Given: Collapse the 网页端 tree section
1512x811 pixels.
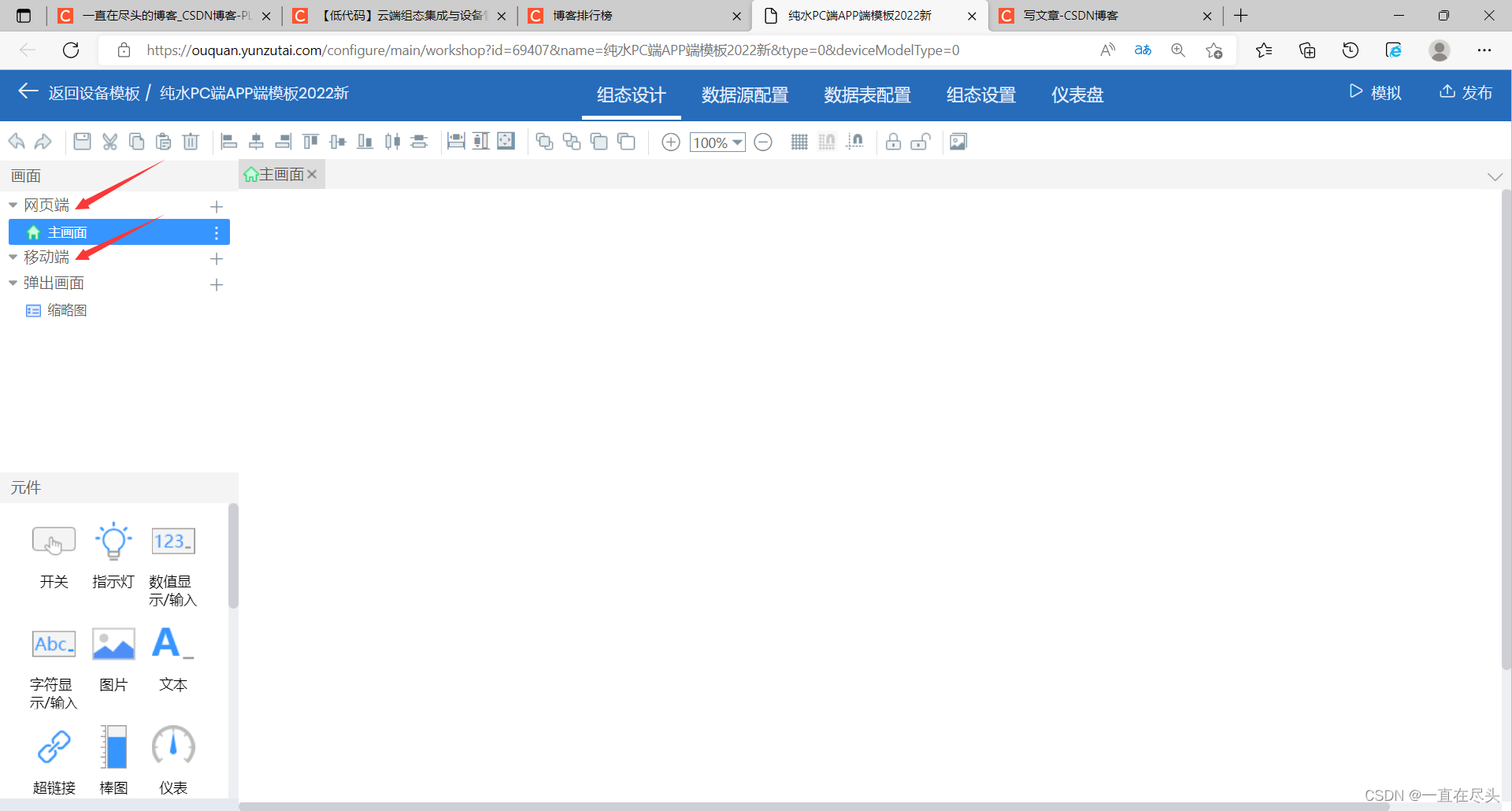Looking at the screenshot, I should point(13,205).
